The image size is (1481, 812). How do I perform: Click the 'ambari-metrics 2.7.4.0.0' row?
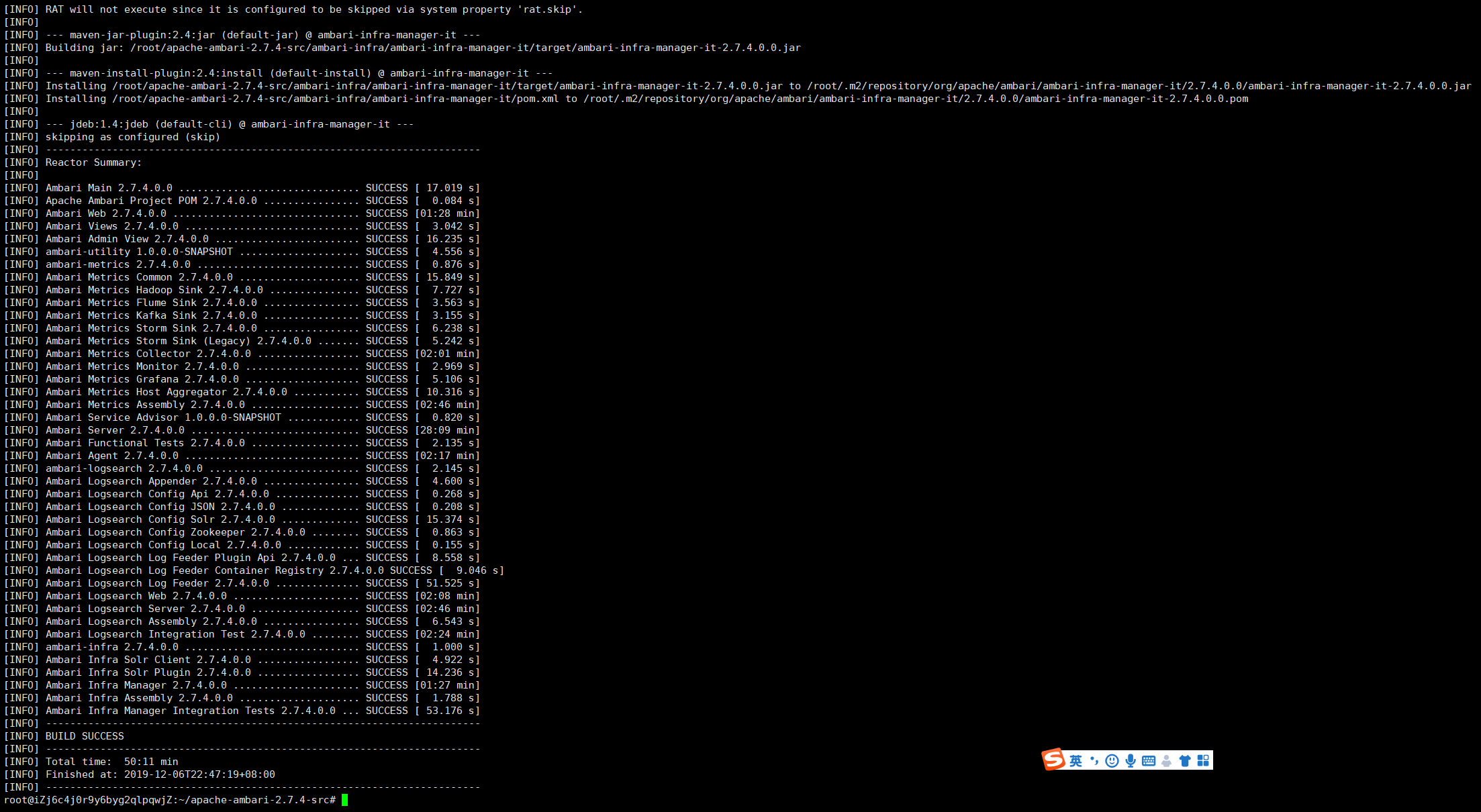pyautogui.click(x=242, y=264)
